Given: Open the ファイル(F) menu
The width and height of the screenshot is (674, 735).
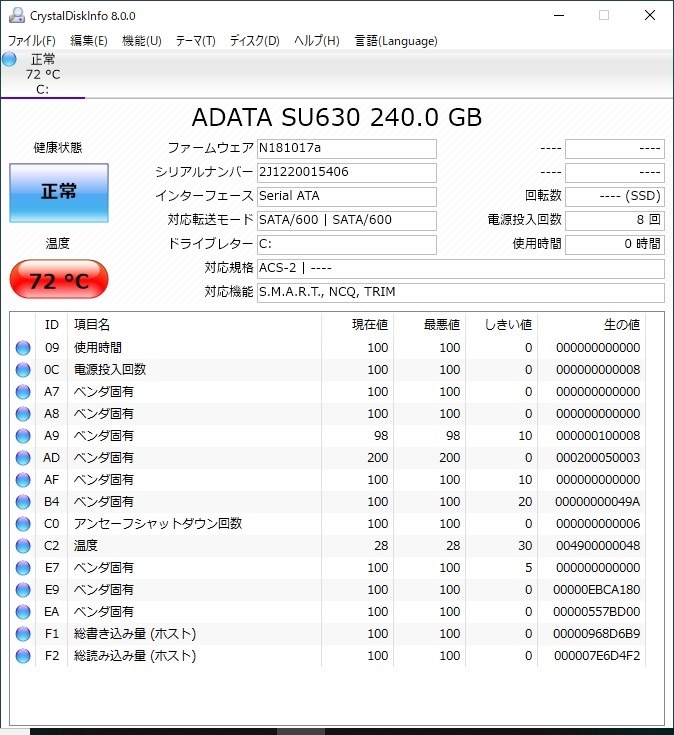Looking at the screenshot, I should click(x=32, y=41).
